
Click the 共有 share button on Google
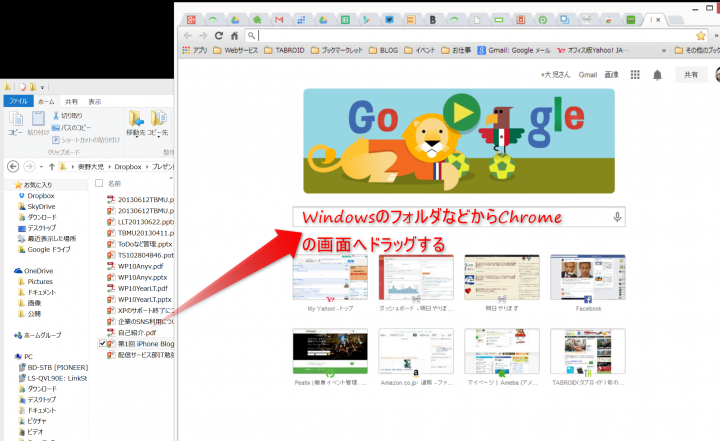[x=691, y=75]
